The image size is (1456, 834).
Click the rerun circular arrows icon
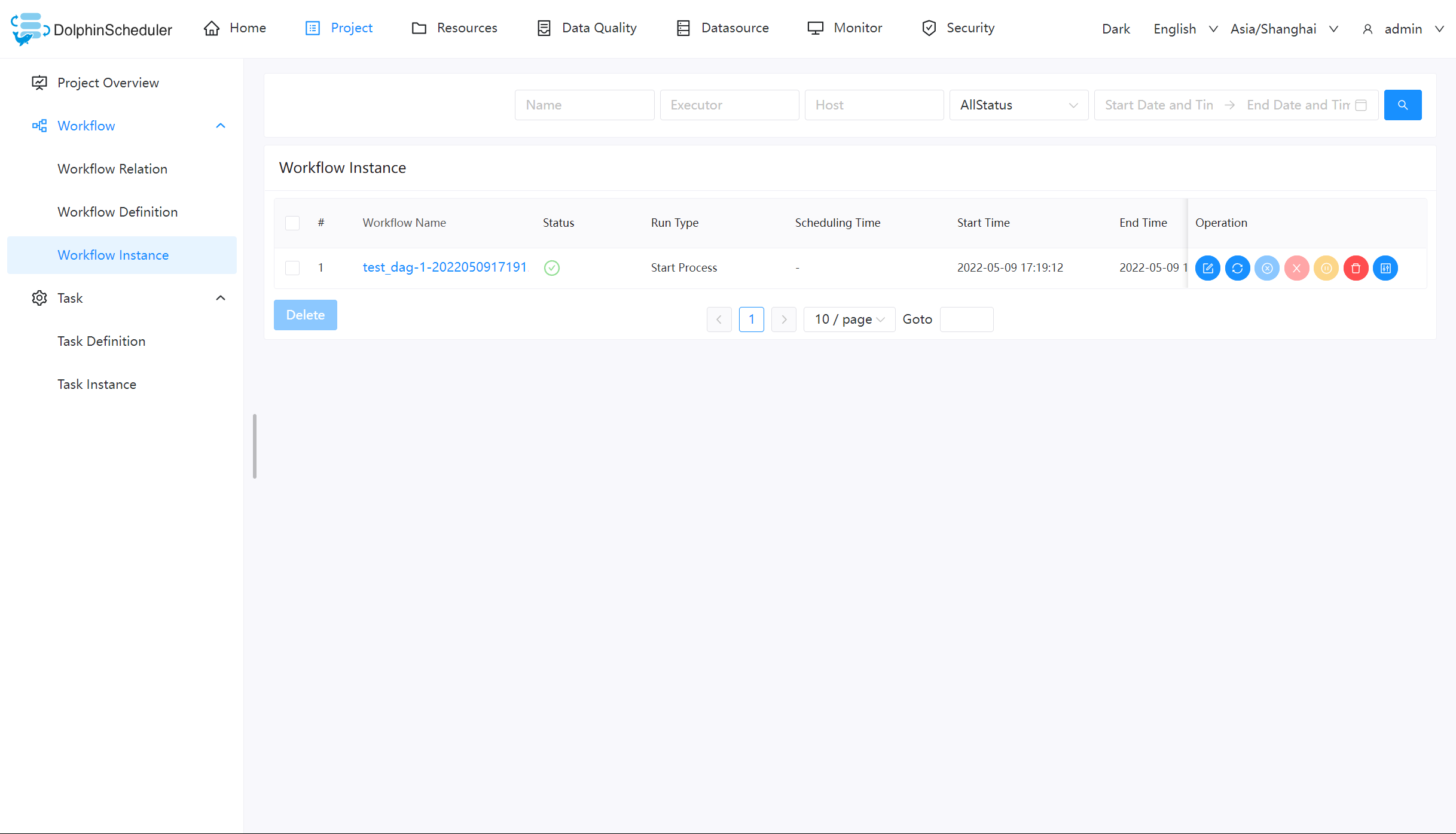1237,268
